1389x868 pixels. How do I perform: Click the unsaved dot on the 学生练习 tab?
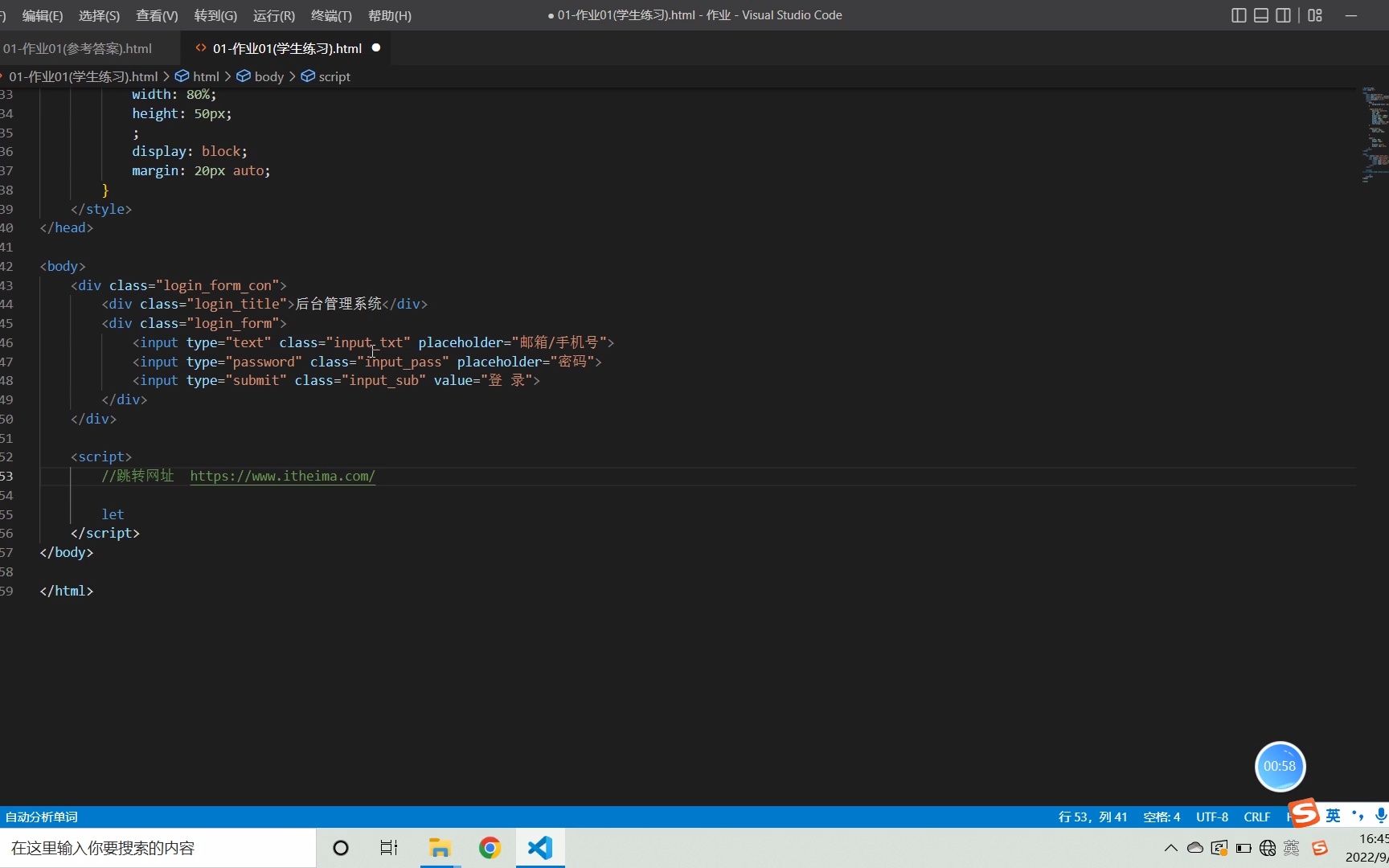376,48
